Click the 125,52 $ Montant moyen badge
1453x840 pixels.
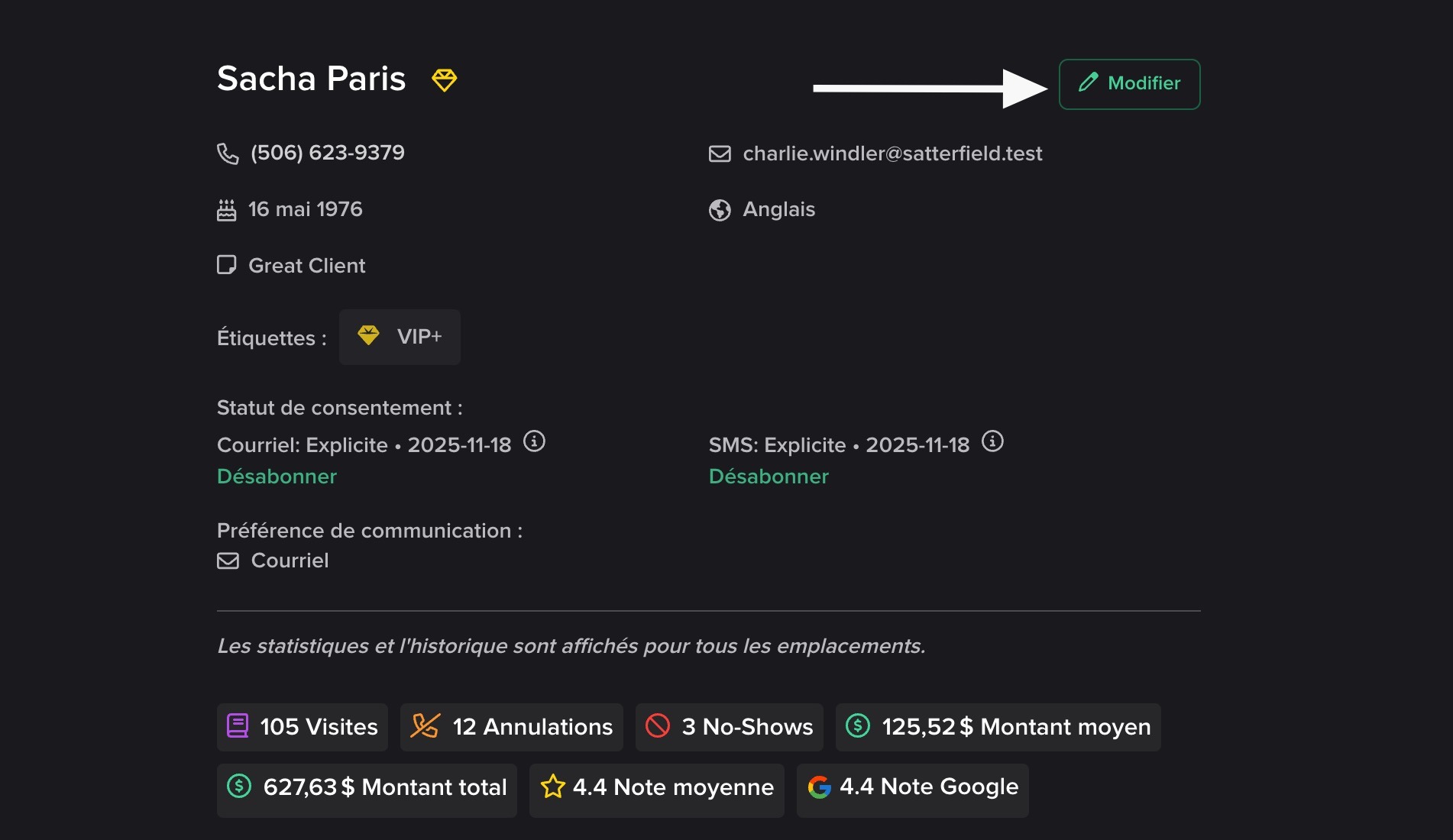pos(998,727)
